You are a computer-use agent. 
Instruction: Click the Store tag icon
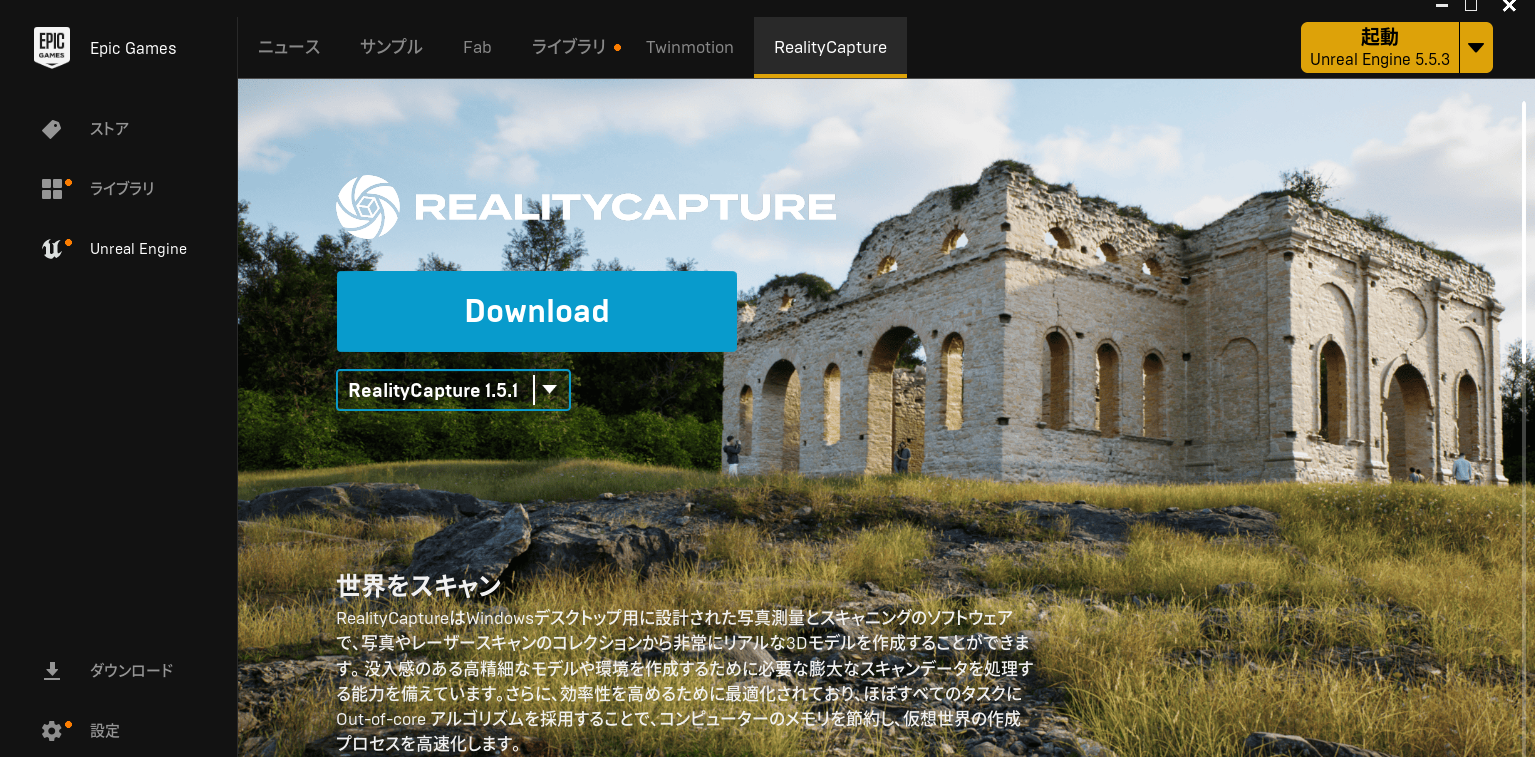[52, 129]
